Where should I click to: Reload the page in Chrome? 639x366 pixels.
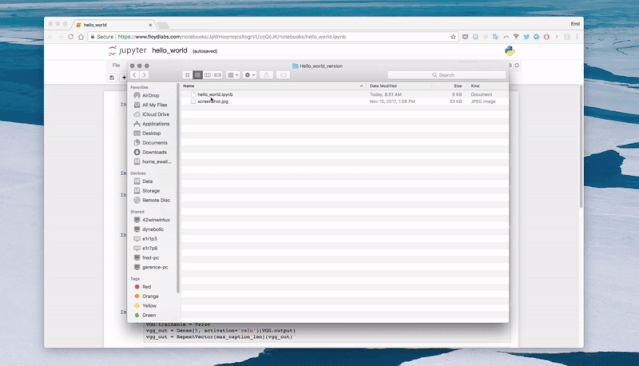(x=71, y=37)
